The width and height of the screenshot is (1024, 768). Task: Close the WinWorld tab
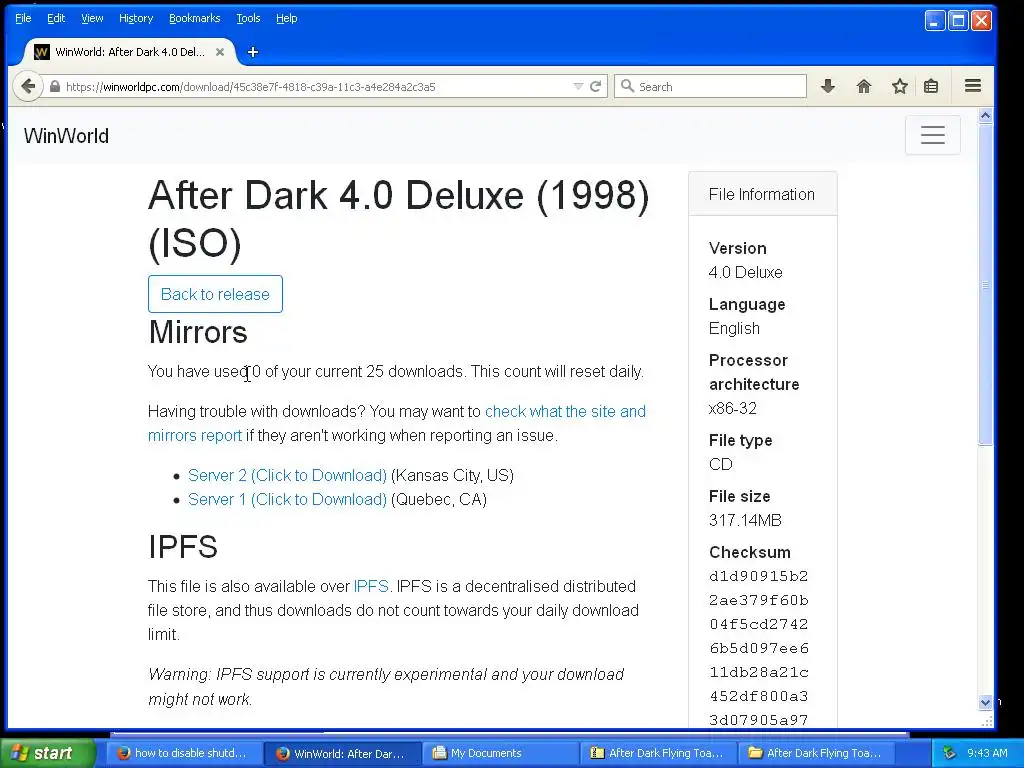point(220,52)
